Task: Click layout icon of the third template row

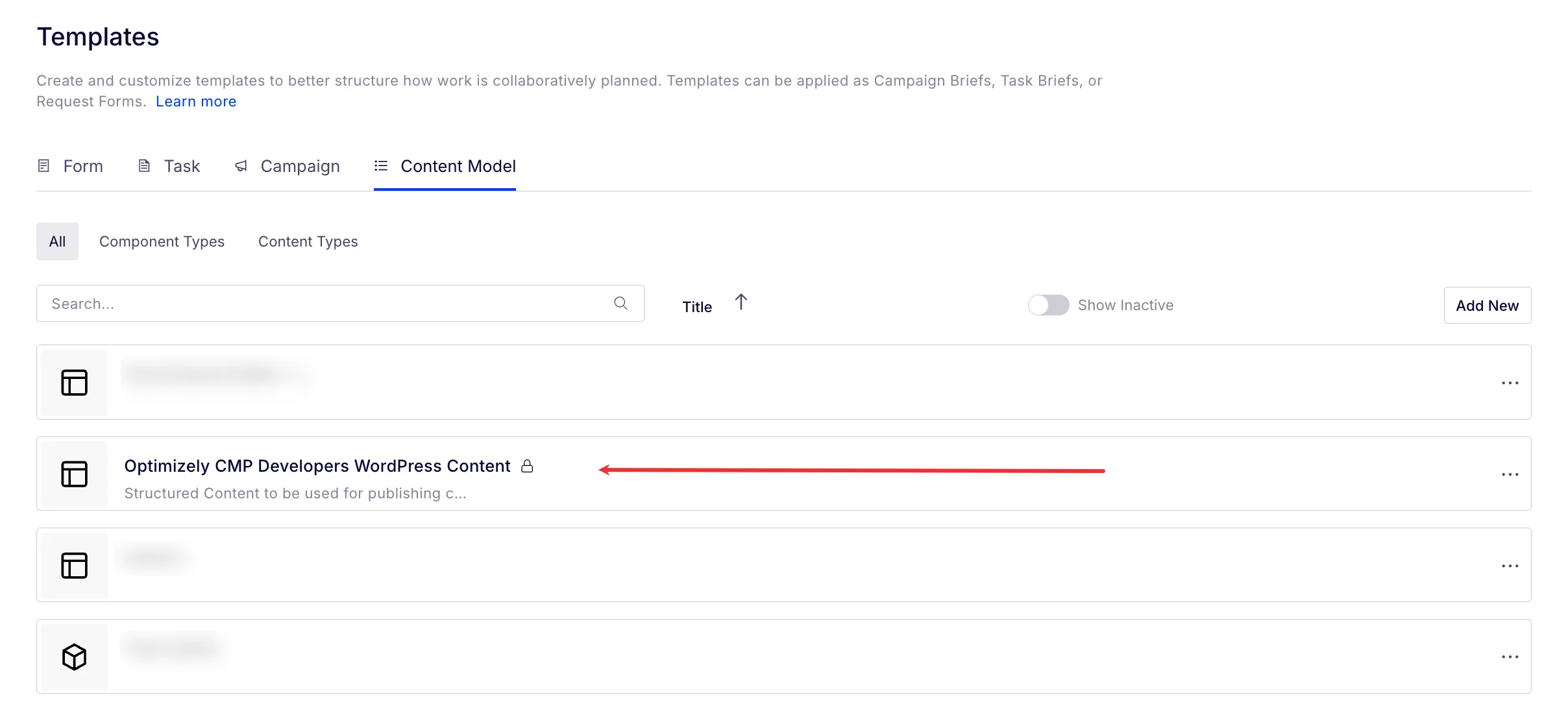Action: 75,565
